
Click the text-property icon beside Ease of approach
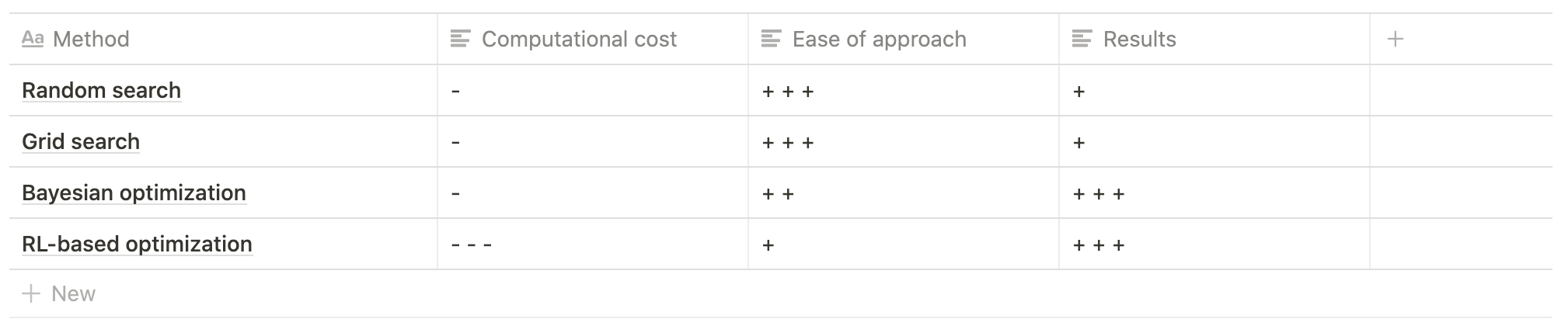772,39
